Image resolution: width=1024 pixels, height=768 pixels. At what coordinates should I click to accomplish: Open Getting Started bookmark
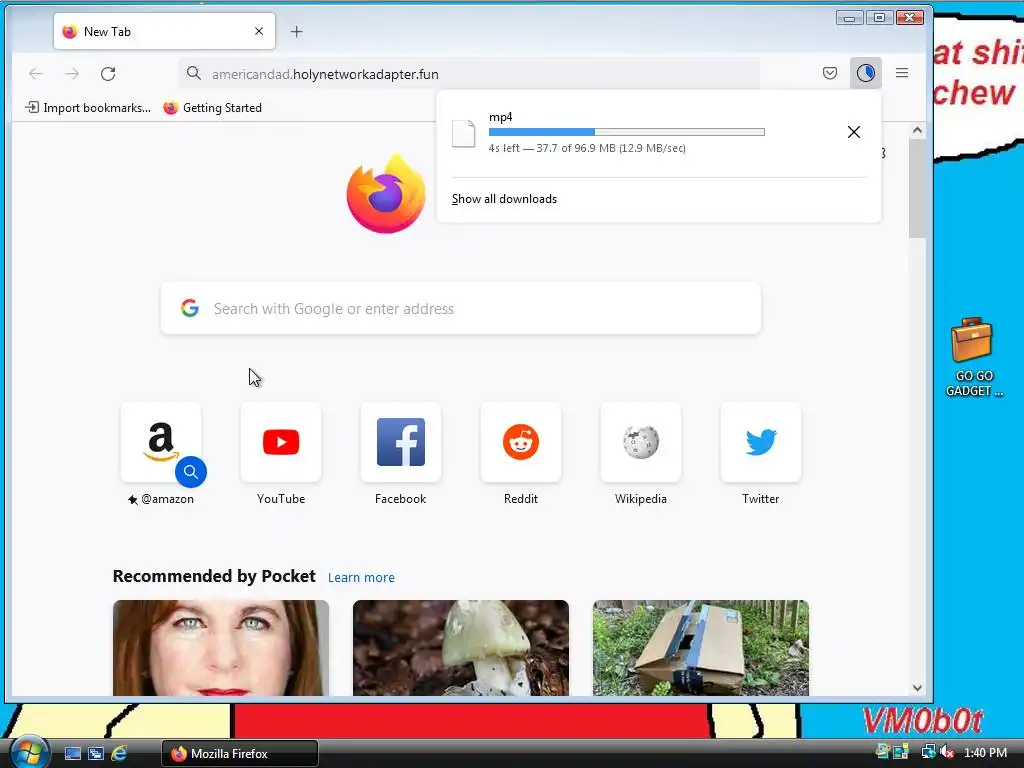212,108
